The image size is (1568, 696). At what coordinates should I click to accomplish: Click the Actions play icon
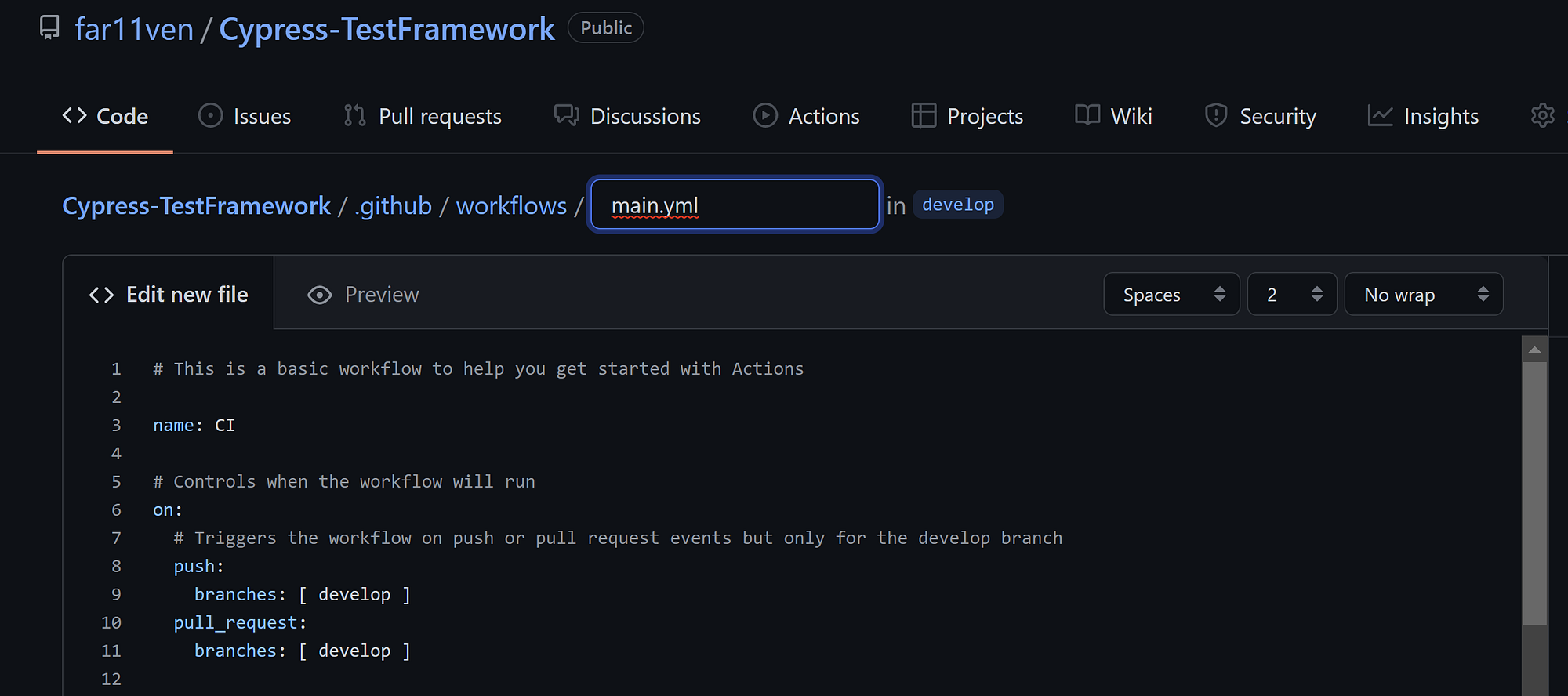[x=765, y=116]
